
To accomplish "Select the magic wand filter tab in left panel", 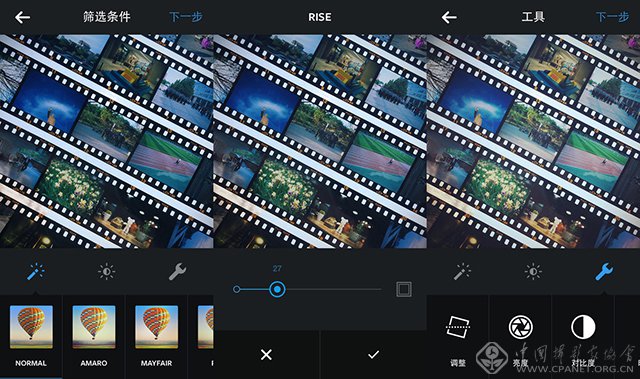I will pyautogui.click(x=36, y=272).
